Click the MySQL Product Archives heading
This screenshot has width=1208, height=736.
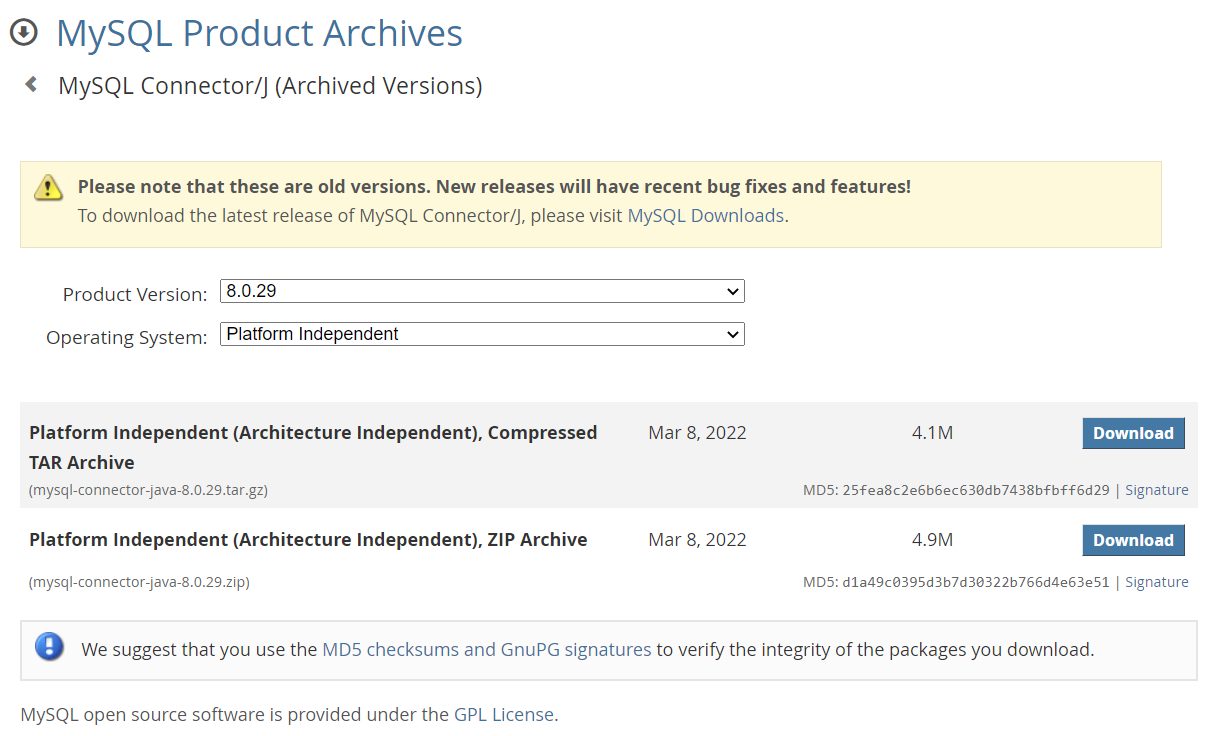coord(259,33)
